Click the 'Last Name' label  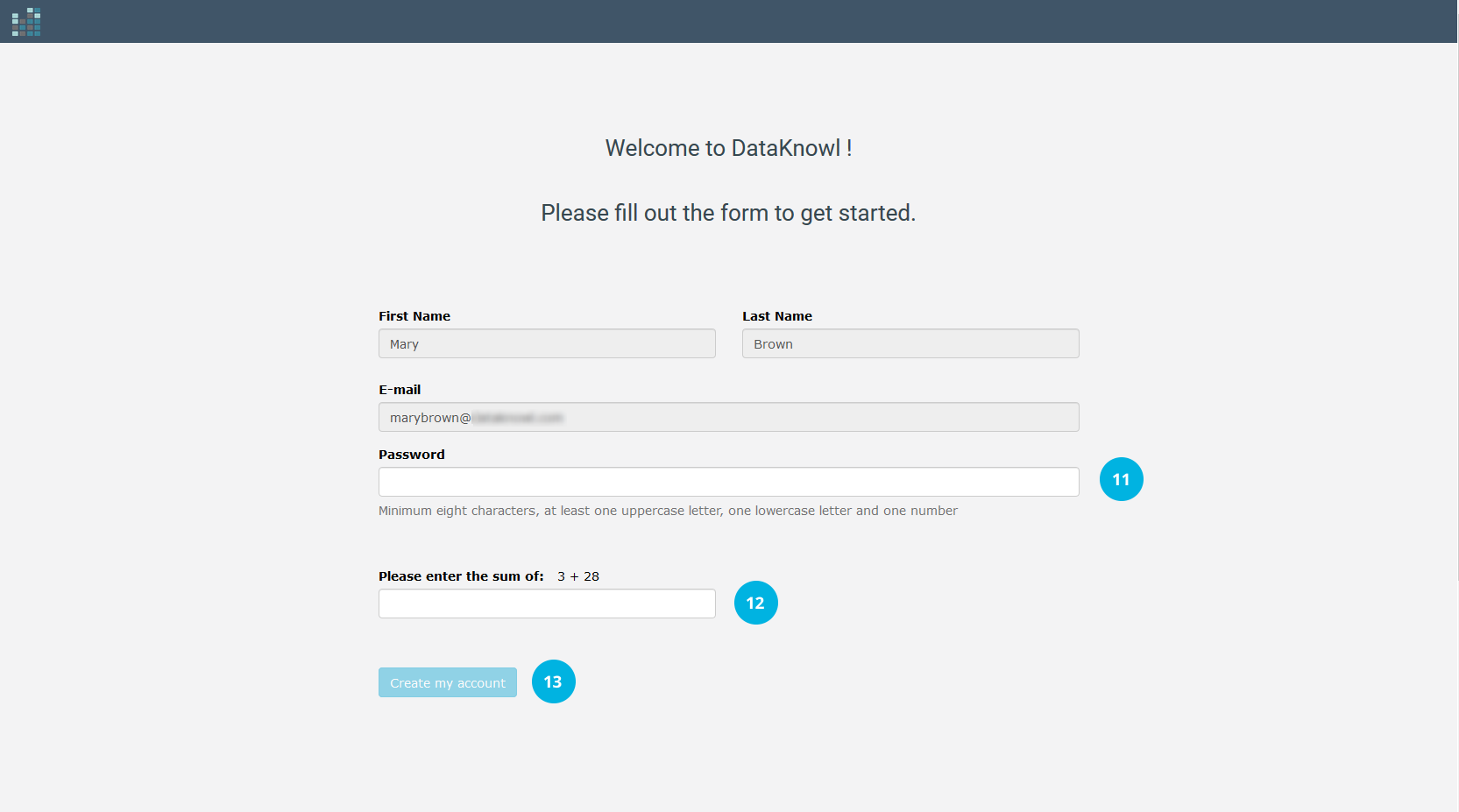click(x=777, y=316)
